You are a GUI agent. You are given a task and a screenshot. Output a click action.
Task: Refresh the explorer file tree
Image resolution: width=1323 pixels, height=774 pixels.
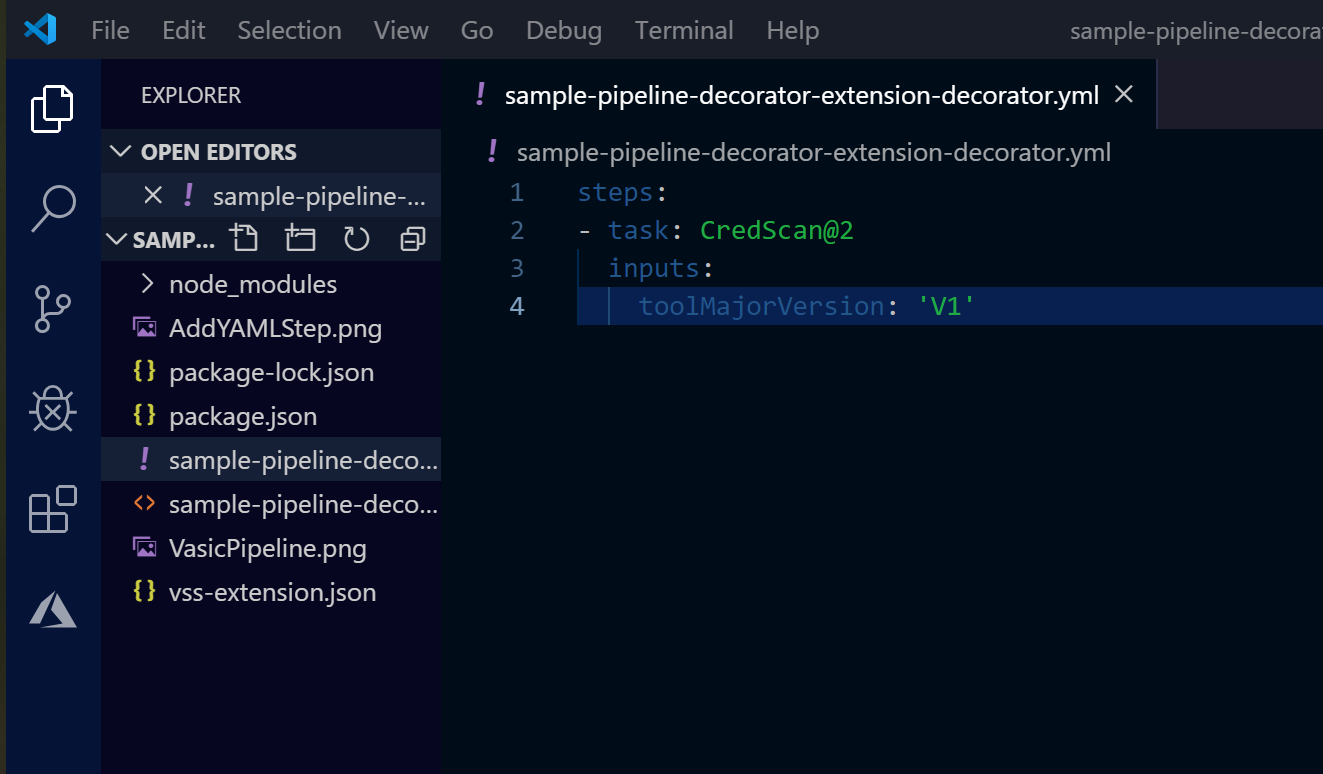[x=356, y=239]
